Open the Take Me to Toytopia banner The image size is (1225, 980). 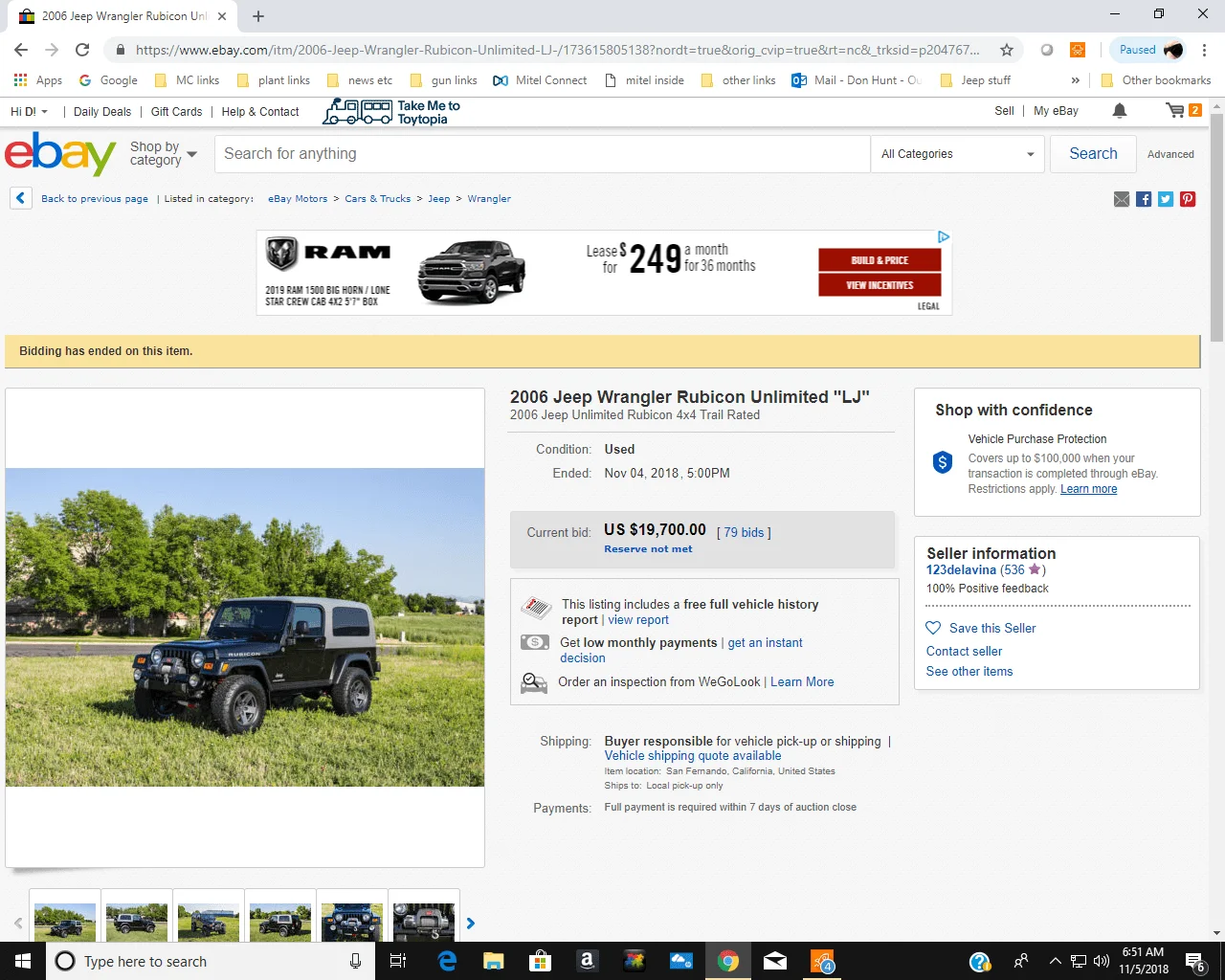(x=391, y=112)
